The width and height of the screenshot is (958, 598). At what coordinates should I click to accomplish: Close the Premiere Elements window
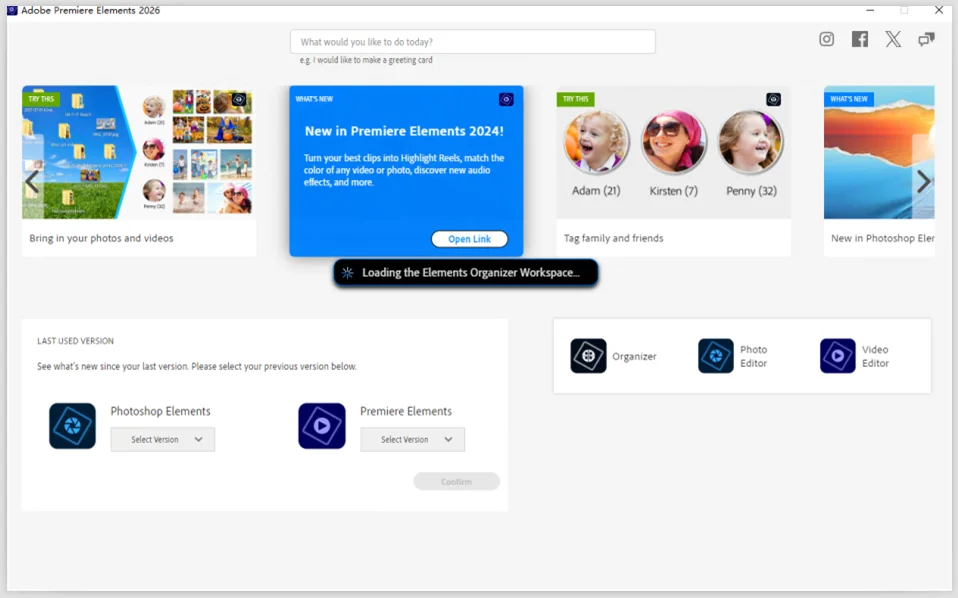(939, 10)
